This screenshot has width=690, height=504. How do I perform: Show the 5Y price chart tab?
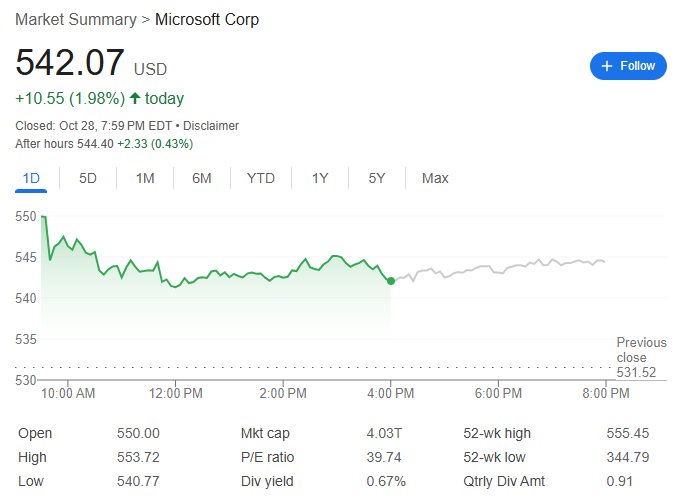coord(377,178)
